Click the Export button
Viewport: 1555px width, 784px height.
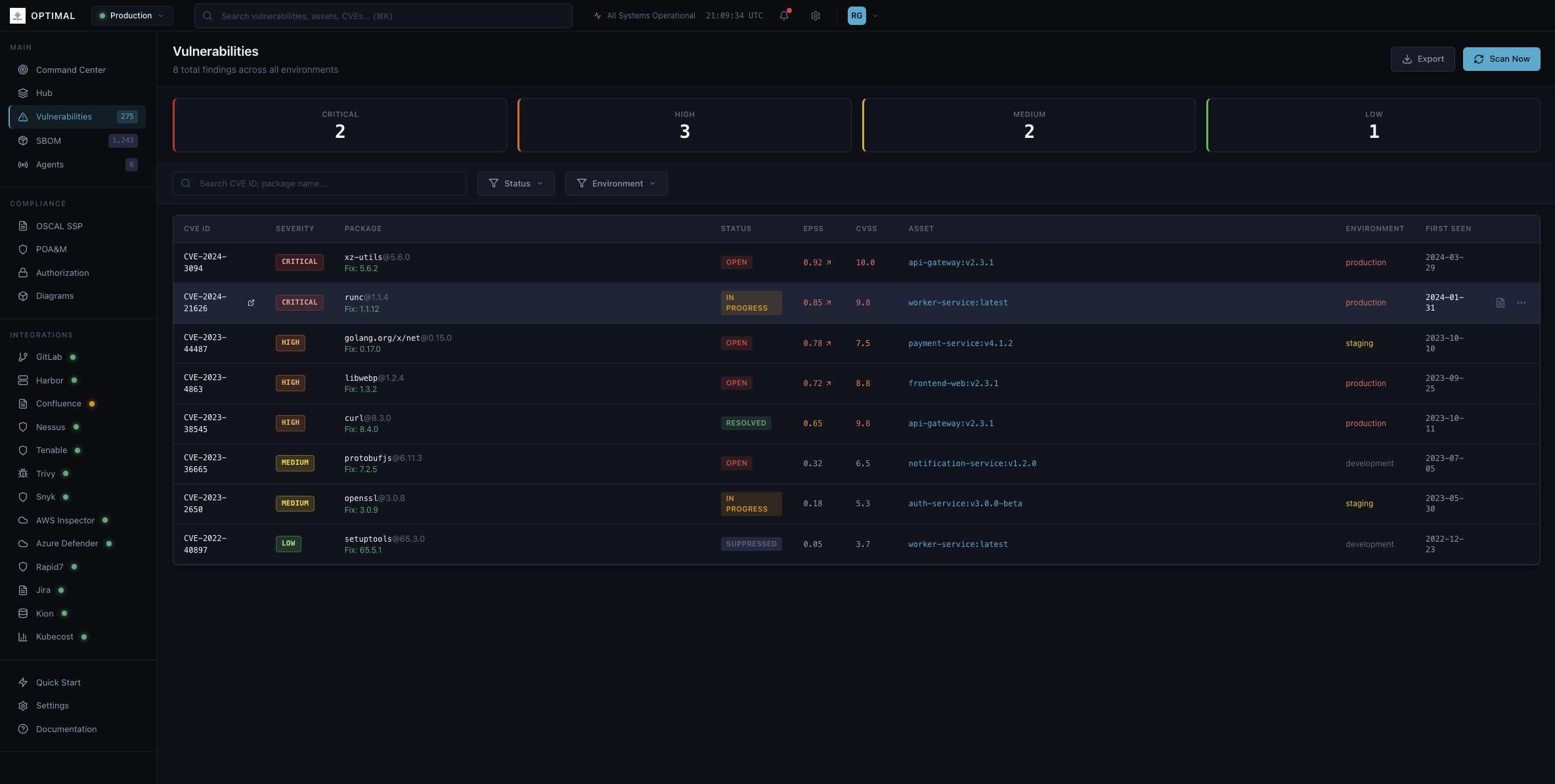coord(1422,58)
